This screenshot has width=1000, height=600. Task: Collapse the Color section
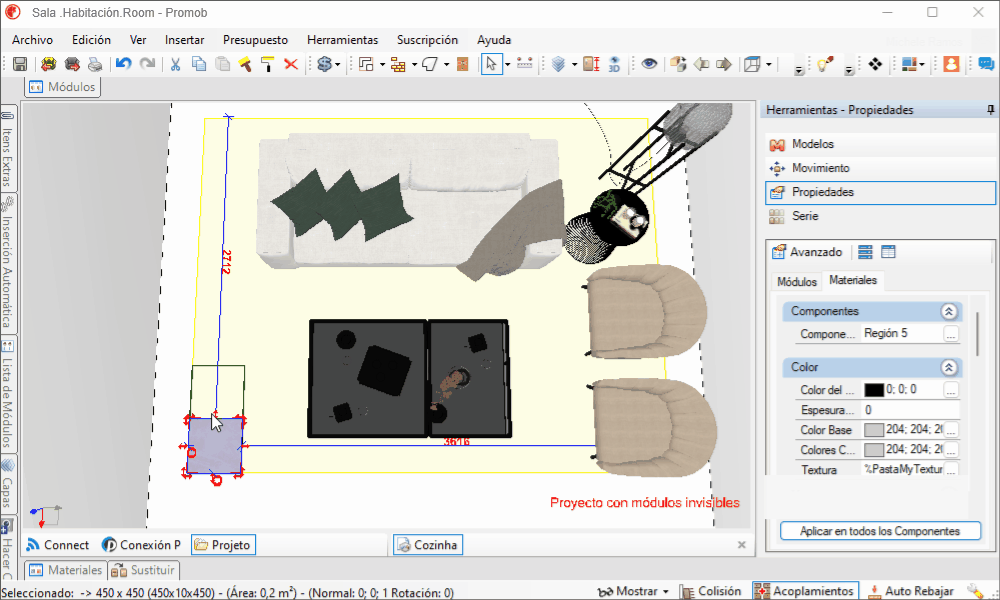(948, 367)
